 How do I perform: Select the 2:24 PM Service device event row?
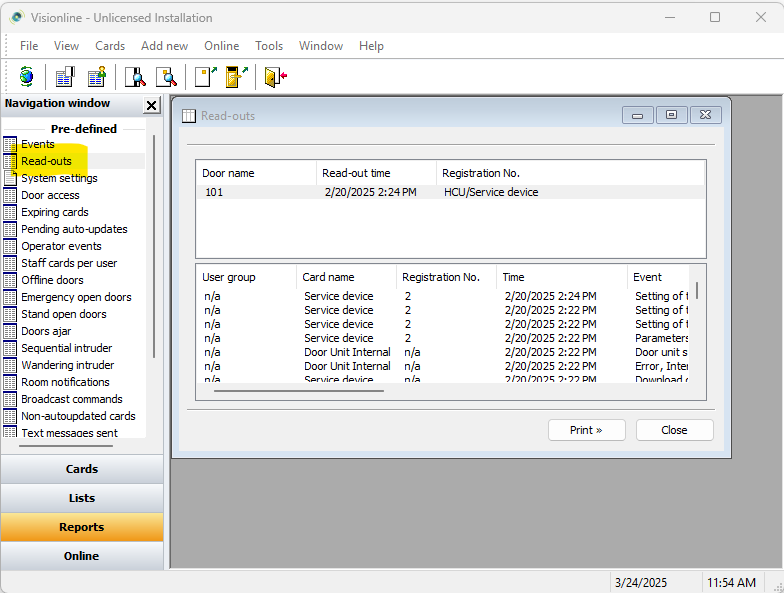point(443,296)
